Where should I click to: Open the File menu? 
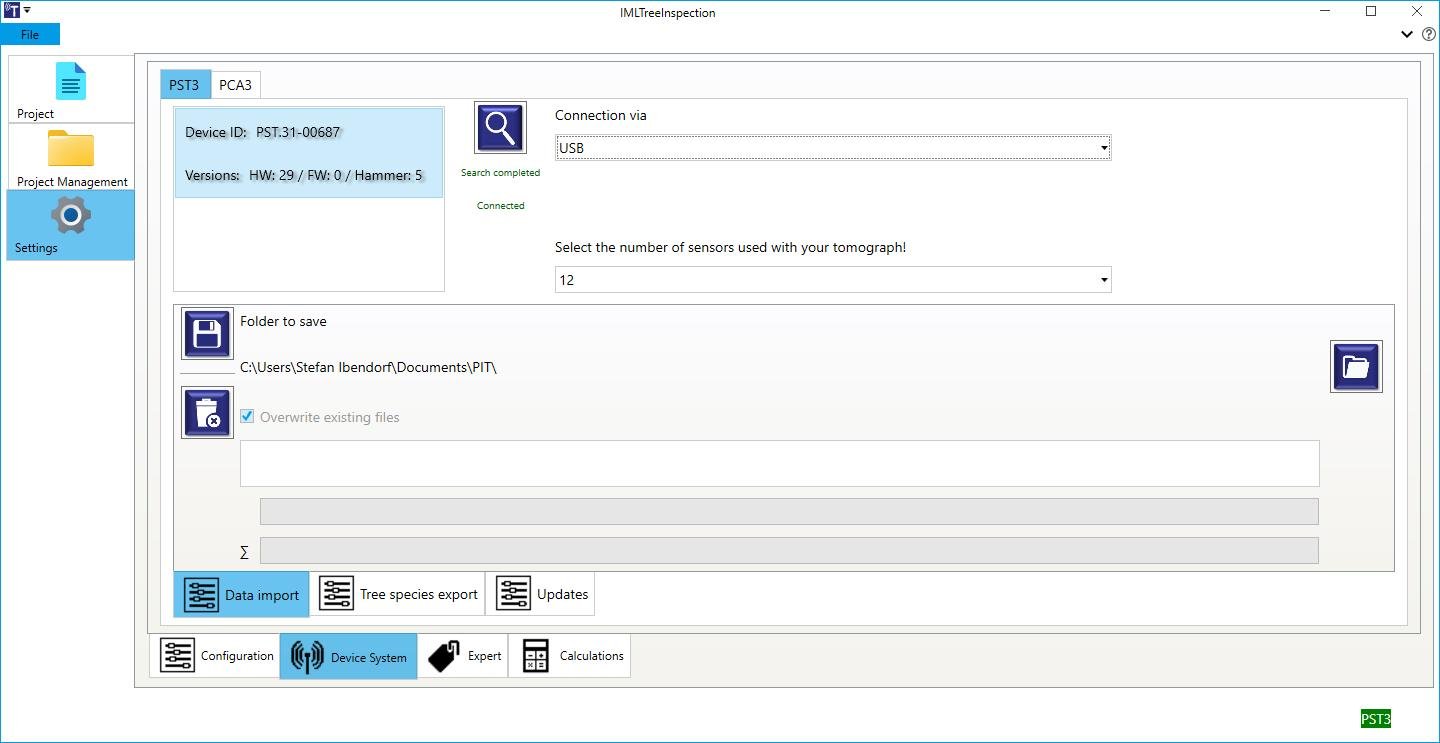tap(30, 34)
